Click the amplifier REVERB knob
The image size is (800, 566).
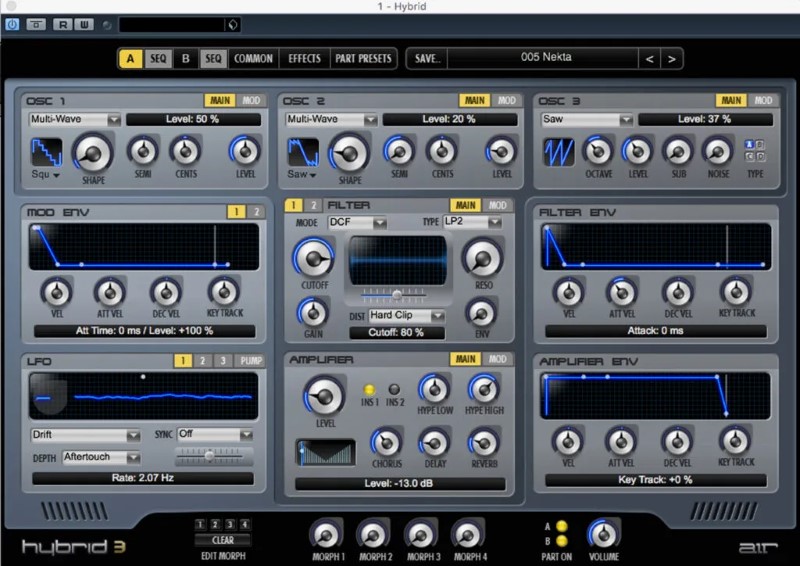[x=484, y=442]
